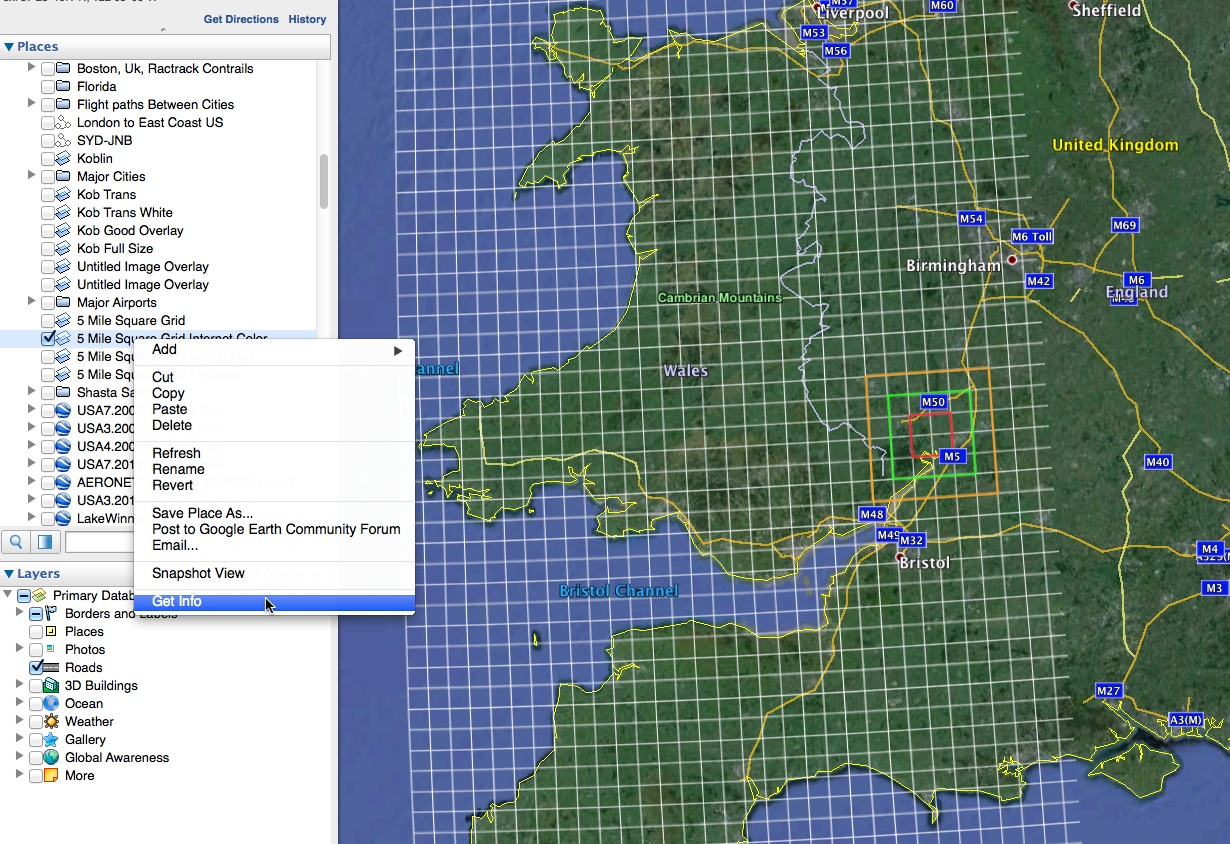1230x844 pixels.
Task: Open the History link
Action: (307, 19)
